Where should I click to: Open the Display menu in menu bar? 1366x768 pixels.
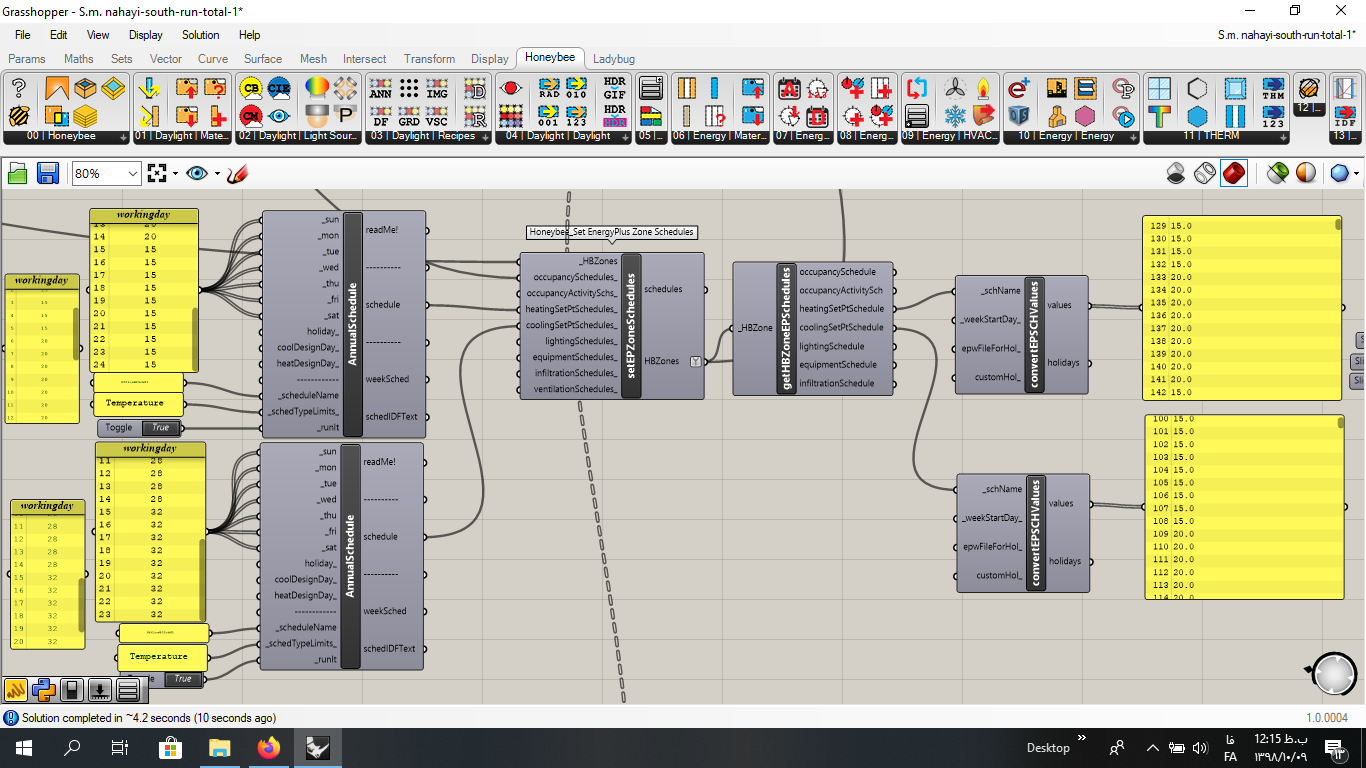145,35
